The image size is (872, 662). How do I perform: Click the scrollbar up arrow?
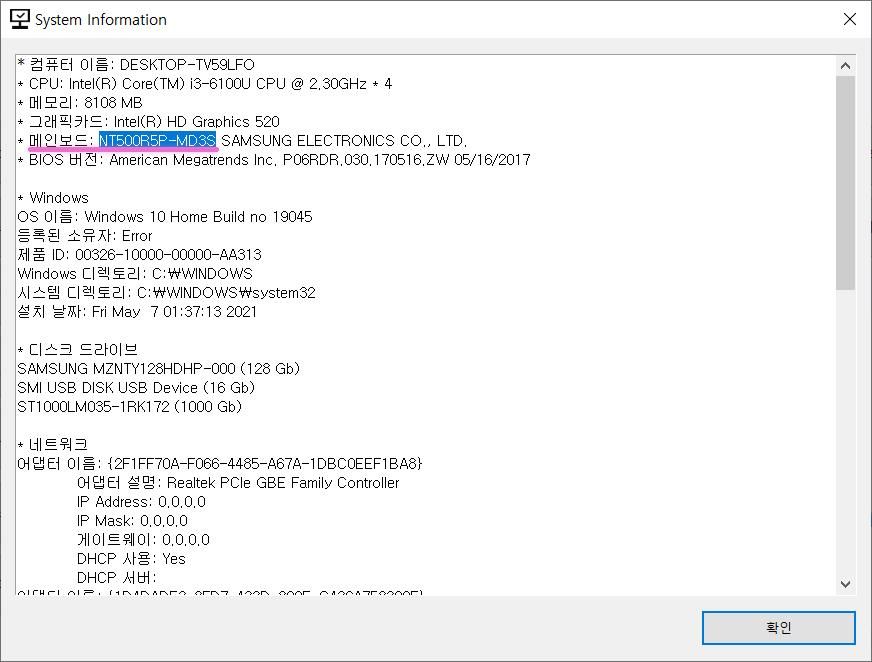(x=845, y=66)
